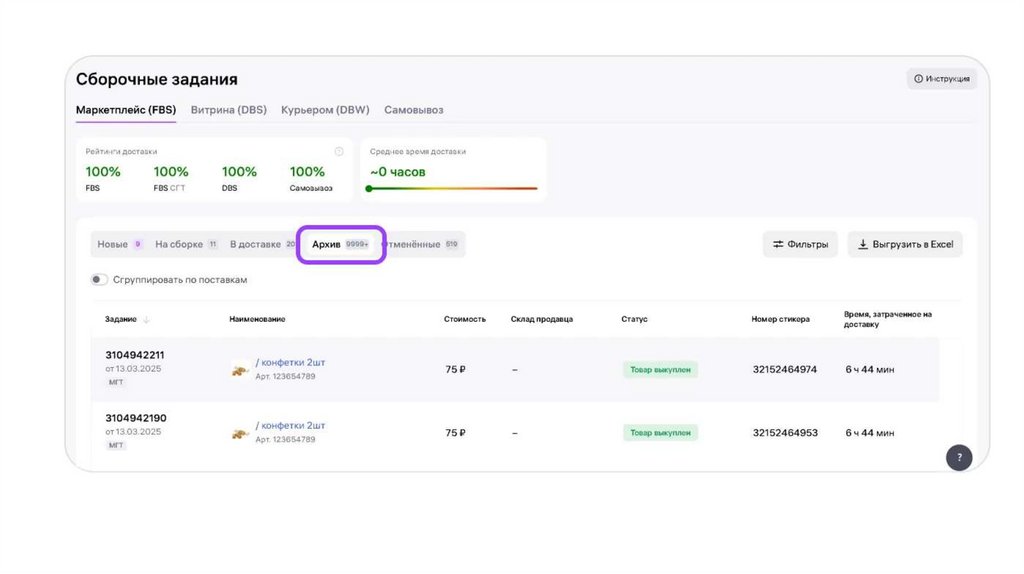
Task: Click the average delivery time gradient bar
Action: coord(453,188)
